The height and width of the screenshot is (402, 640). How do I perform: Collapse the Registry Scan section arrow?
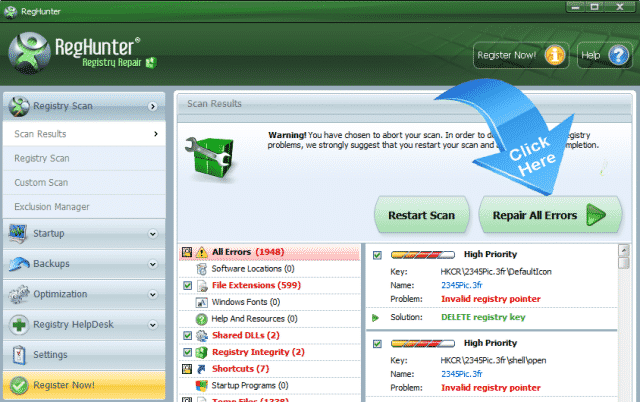(x=152, y=105)
